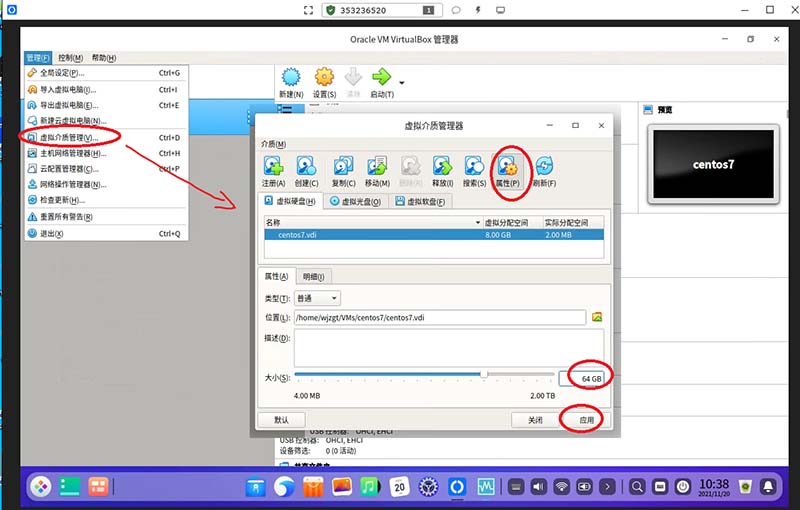Open the browser dock icon

pos(284,487)
